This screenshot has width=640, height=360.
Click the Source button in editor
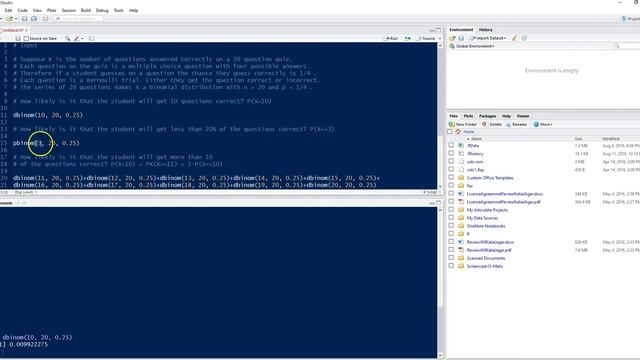[426, 38]
